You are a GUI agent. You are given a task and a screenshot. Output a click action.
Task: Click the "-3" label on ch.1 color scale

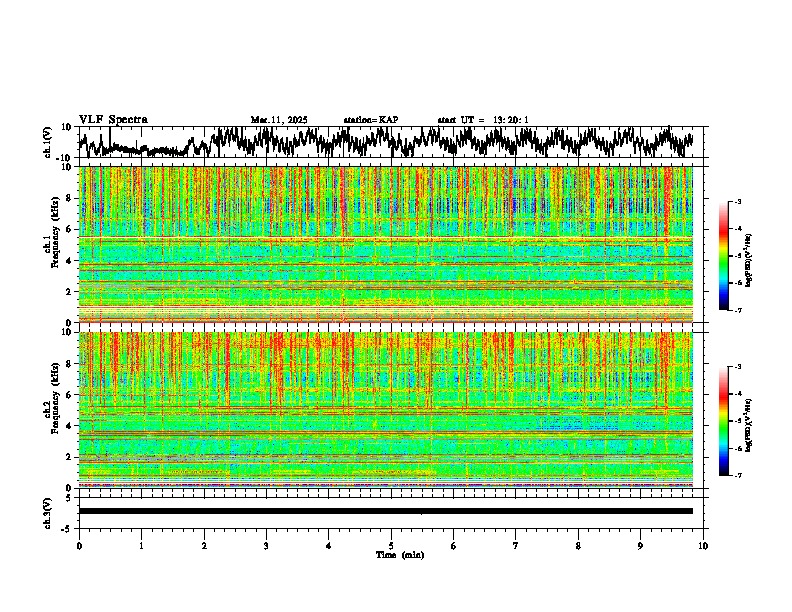(x=737, y=201)
